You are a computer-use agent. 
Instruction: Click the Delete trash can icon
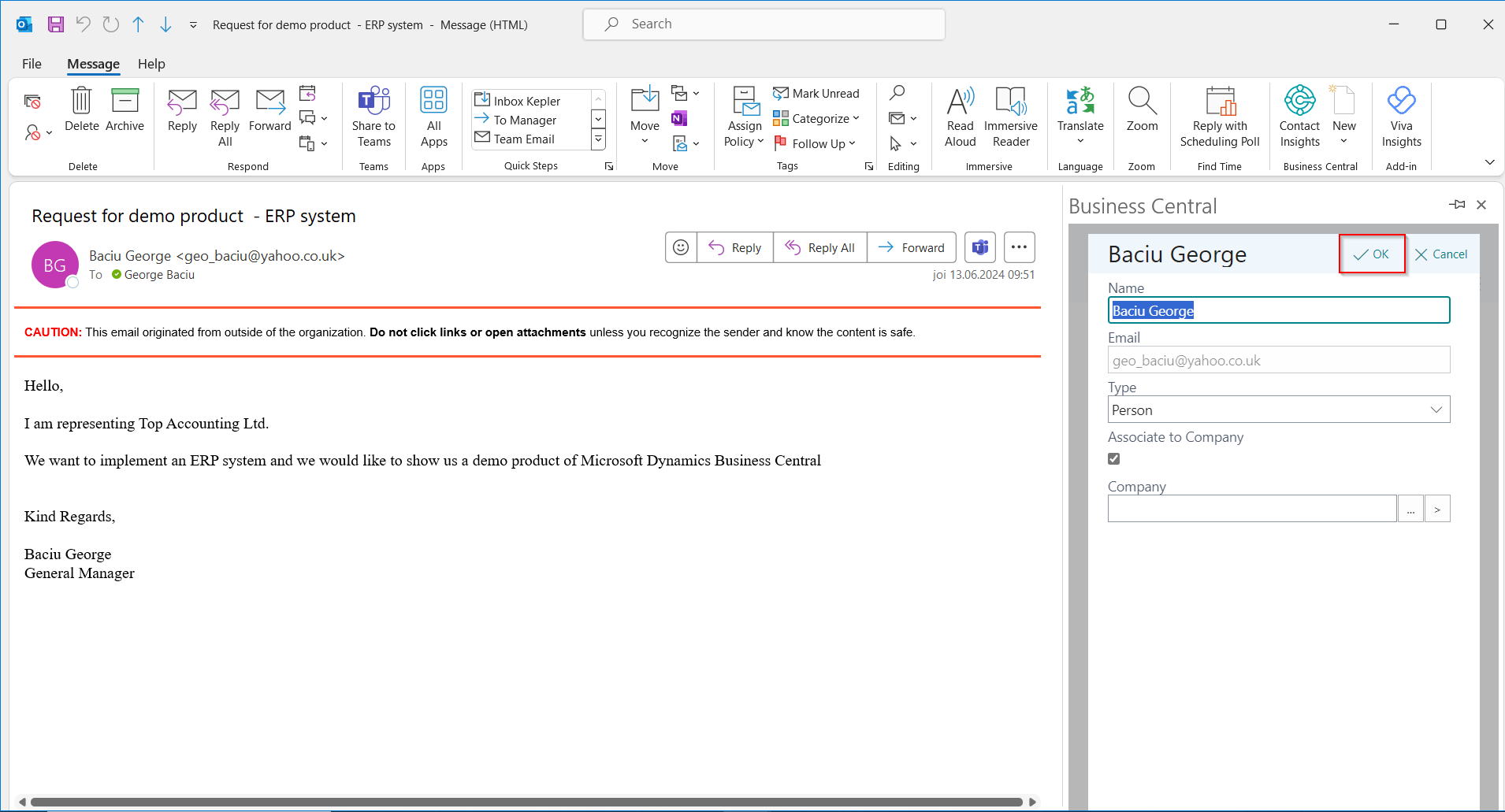tap(81, 101)
